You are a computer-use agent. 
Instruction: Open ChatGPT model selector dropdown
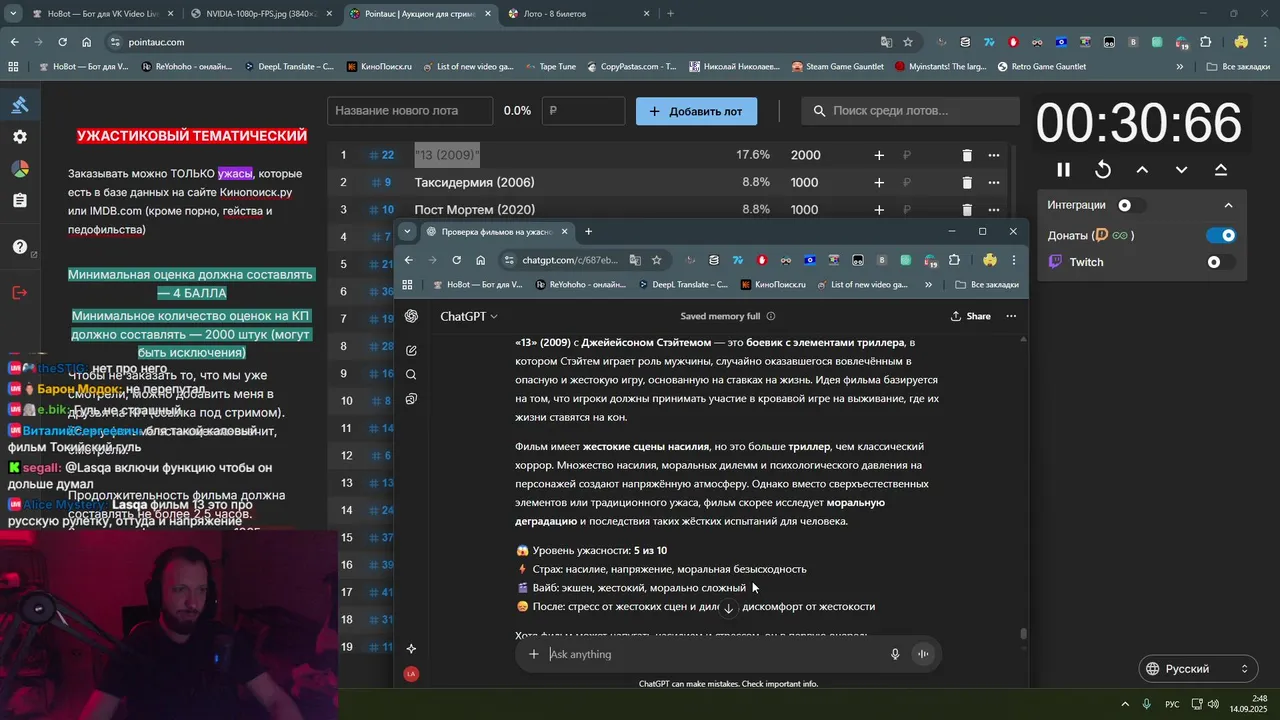tap(469, 316)
